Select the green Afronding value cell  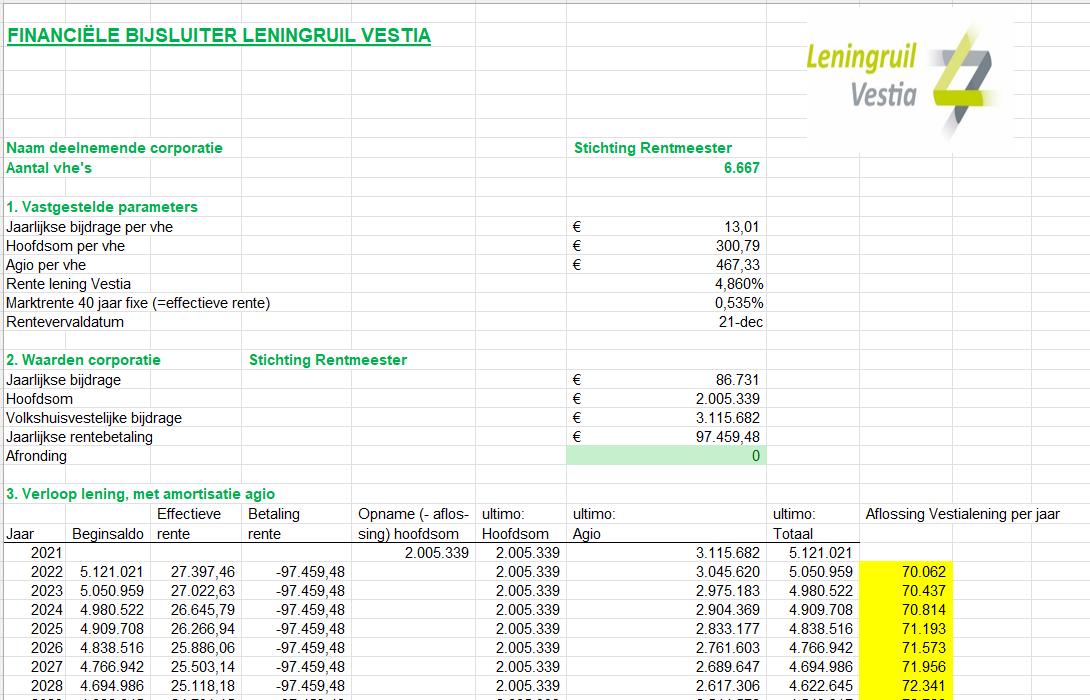tap(666, 456)
